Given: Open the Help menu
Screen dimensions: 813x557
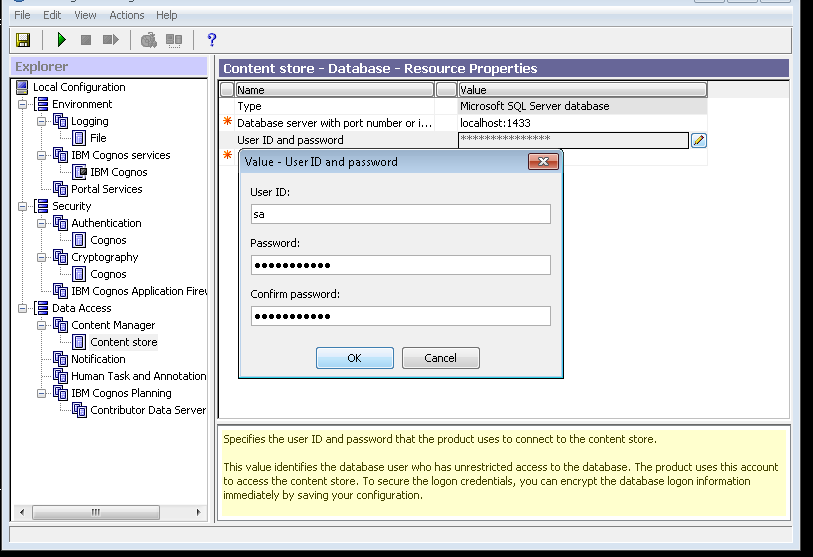Looking at the screenshot, I should pyautogui.click(x=166, y=15).
